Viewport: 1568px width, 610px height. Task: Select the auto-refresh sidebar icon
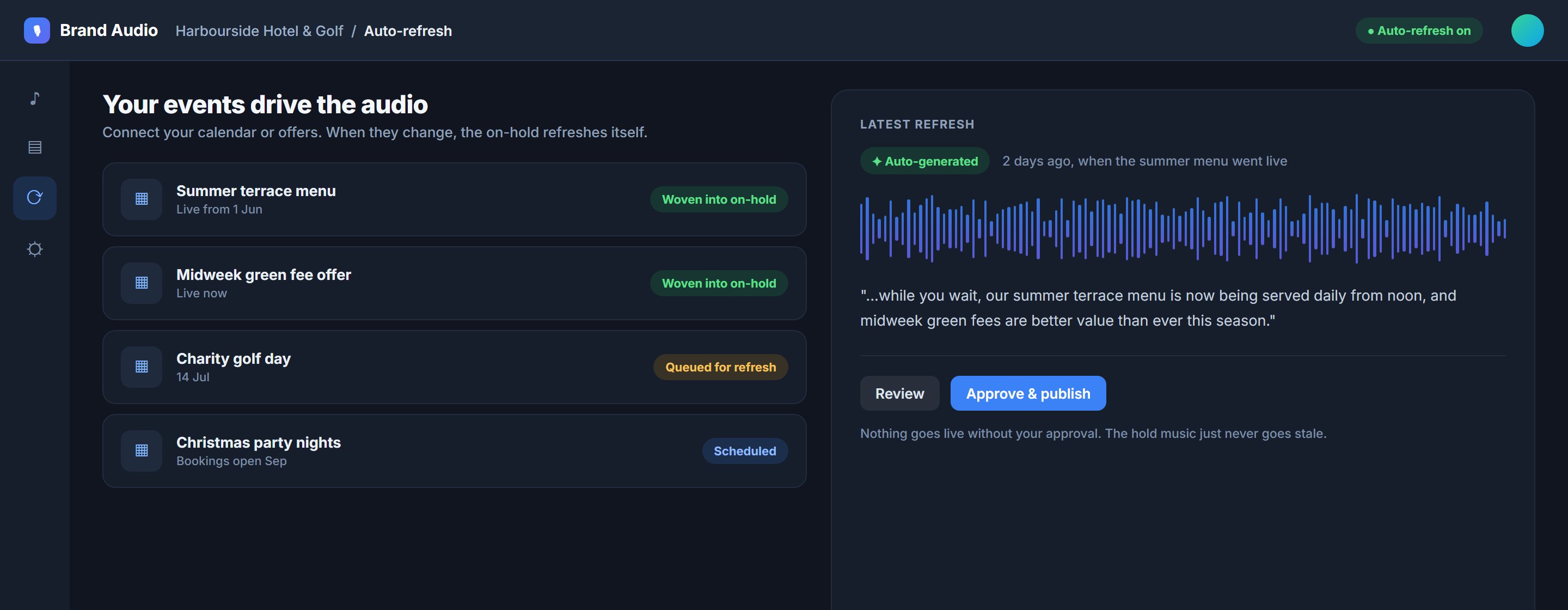(35, 198)
